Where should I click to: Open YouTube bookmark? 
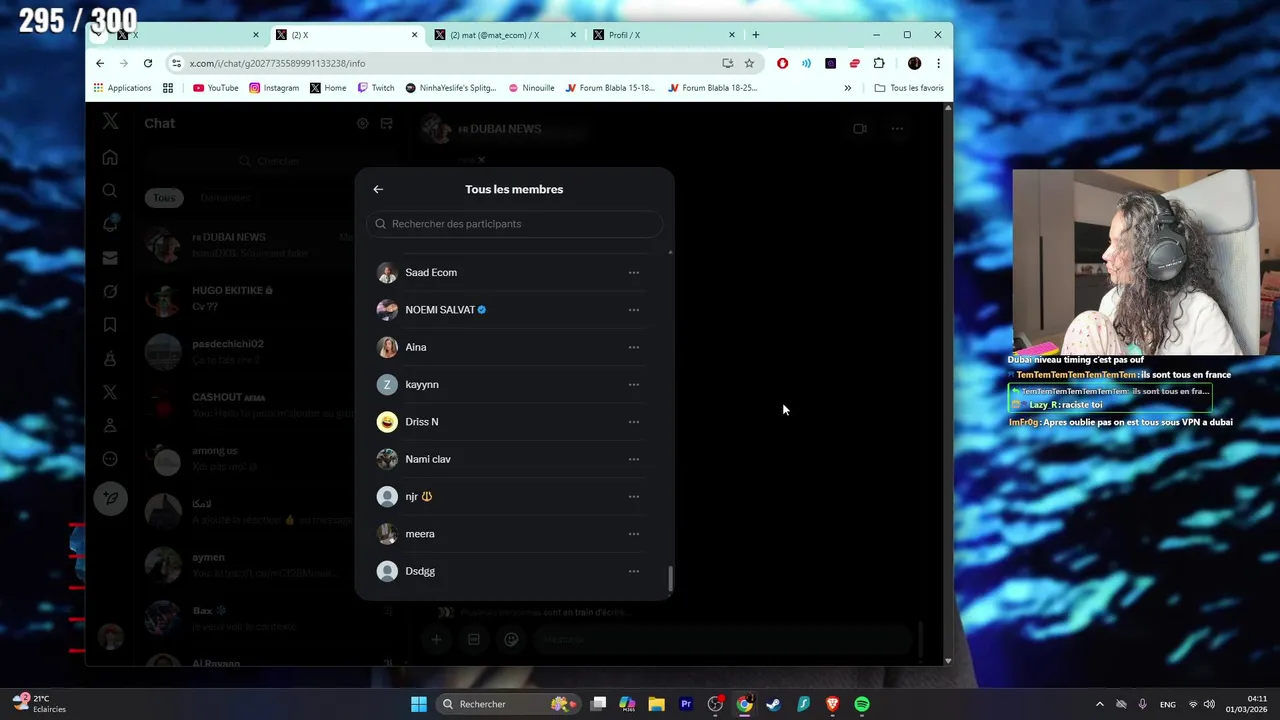pyautogui.click(x=216, y=88)
